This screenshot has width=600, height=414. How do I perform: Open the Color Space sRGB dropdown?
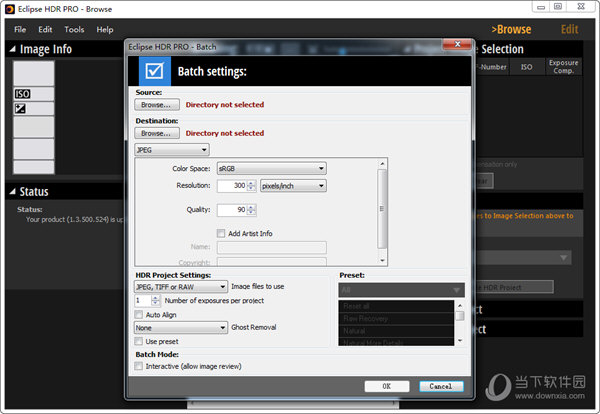click(x=272, y=168)
